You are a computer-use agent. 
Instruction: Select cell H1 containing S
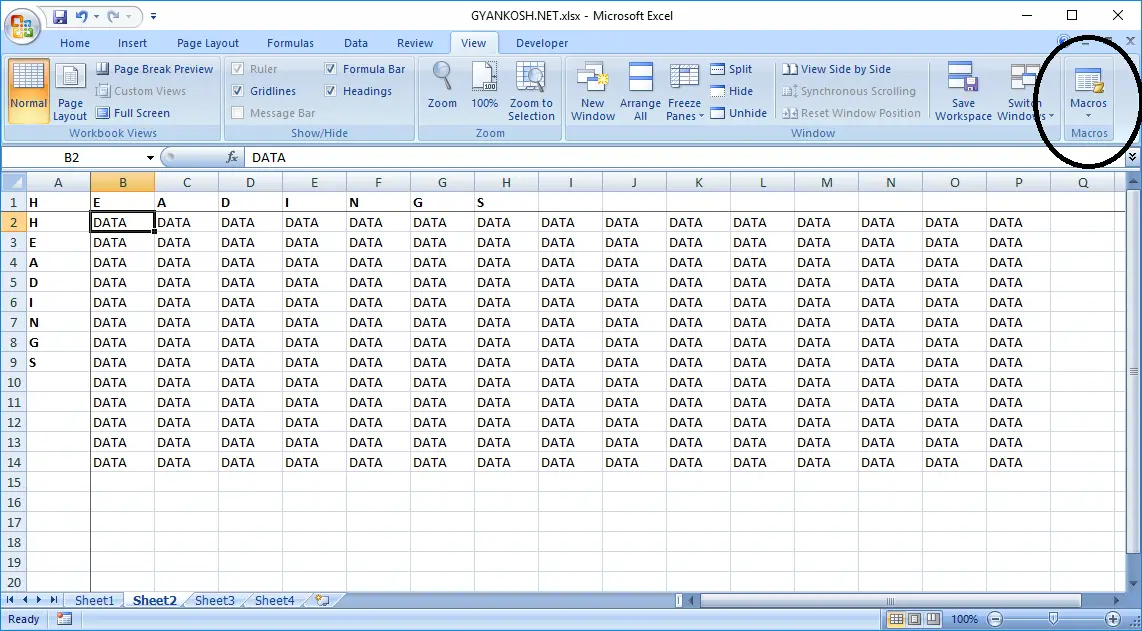pos(506,203)
